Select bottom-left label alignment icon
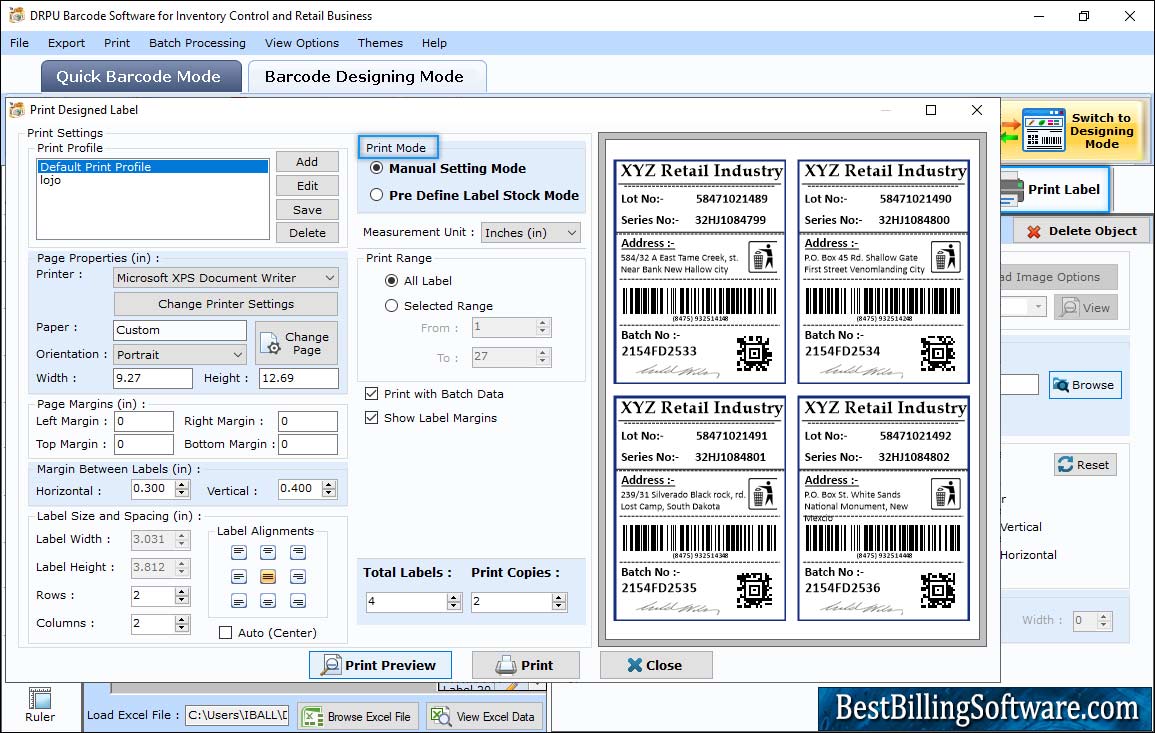 (x=239, y=601)
